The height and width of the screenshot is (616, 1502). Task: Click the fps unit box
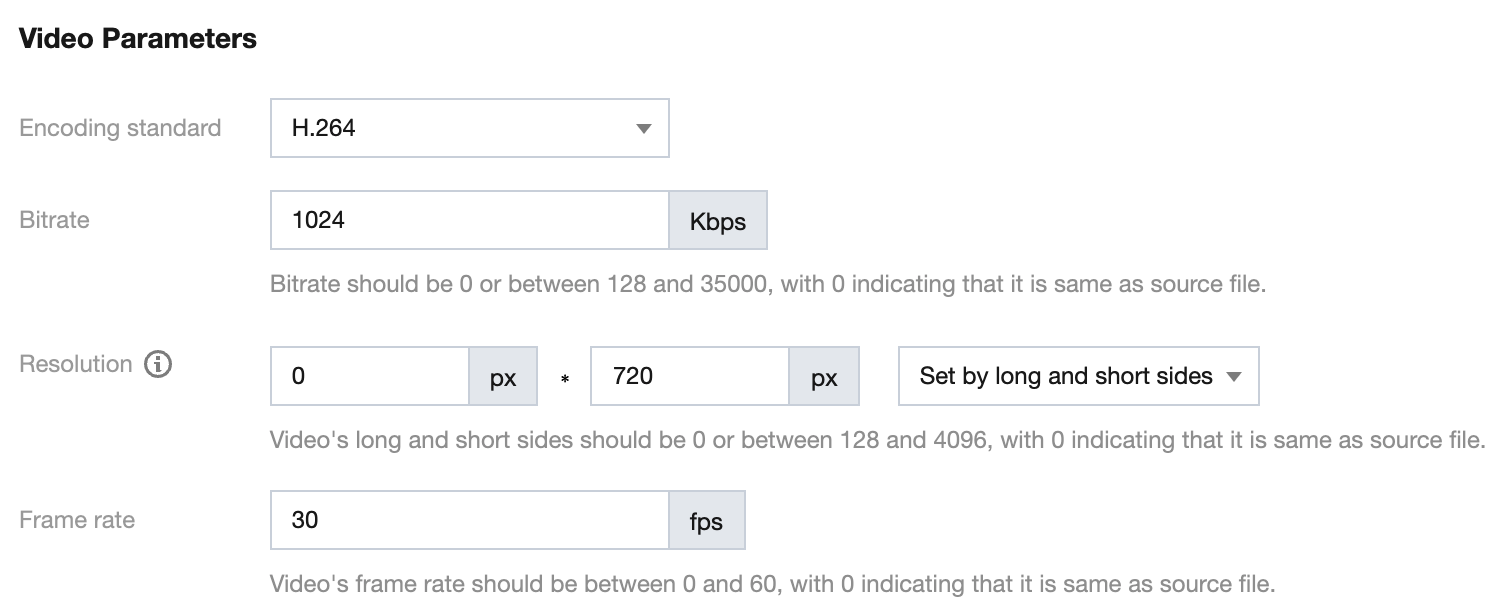pyautogui.click(x=706, y=521)
